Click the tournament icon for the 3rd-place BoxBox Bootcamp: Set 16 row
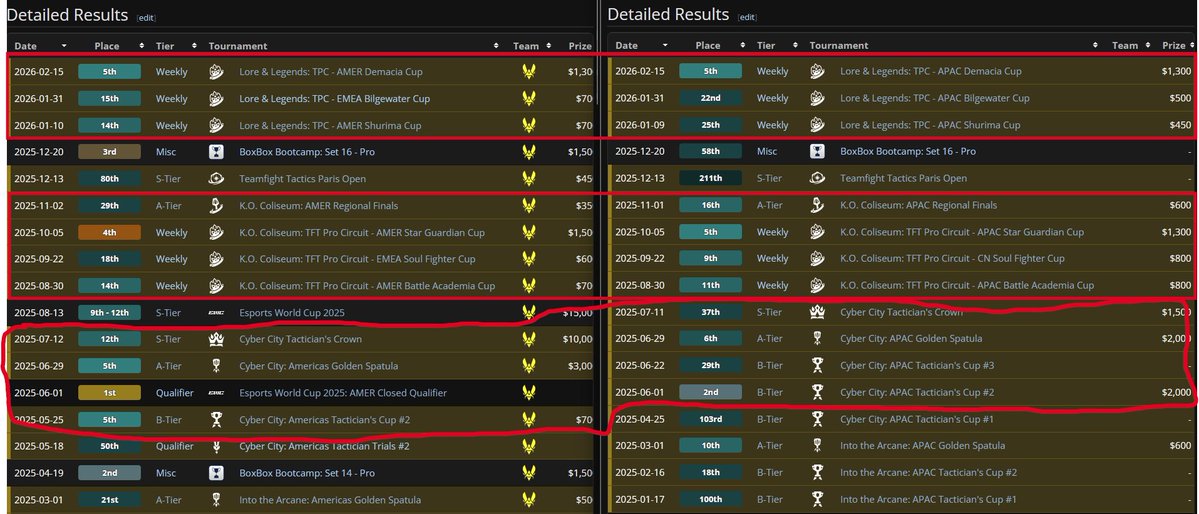The height and width of the screenshot is (514, 1199). pos(216,152)
